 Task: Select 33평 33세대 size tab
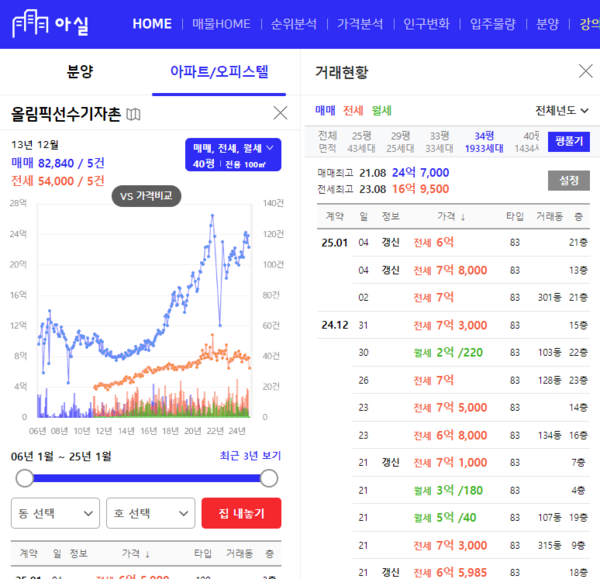[x=439, y=142]
